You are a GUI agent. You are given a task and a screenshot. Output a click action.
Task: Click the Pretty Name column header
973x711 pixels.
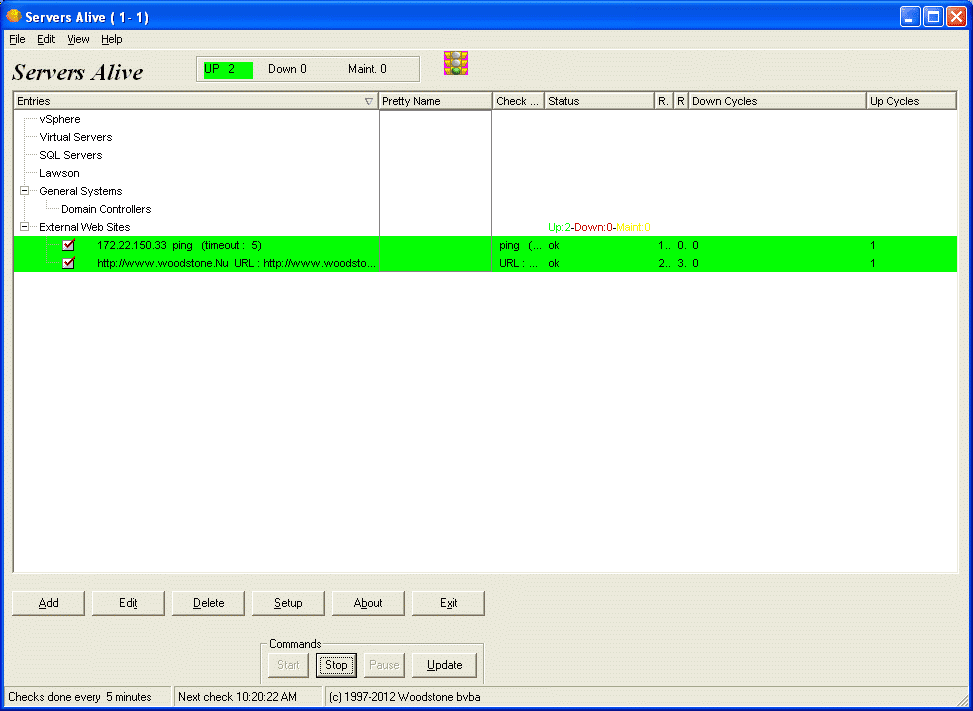click(x=435, y=101)
